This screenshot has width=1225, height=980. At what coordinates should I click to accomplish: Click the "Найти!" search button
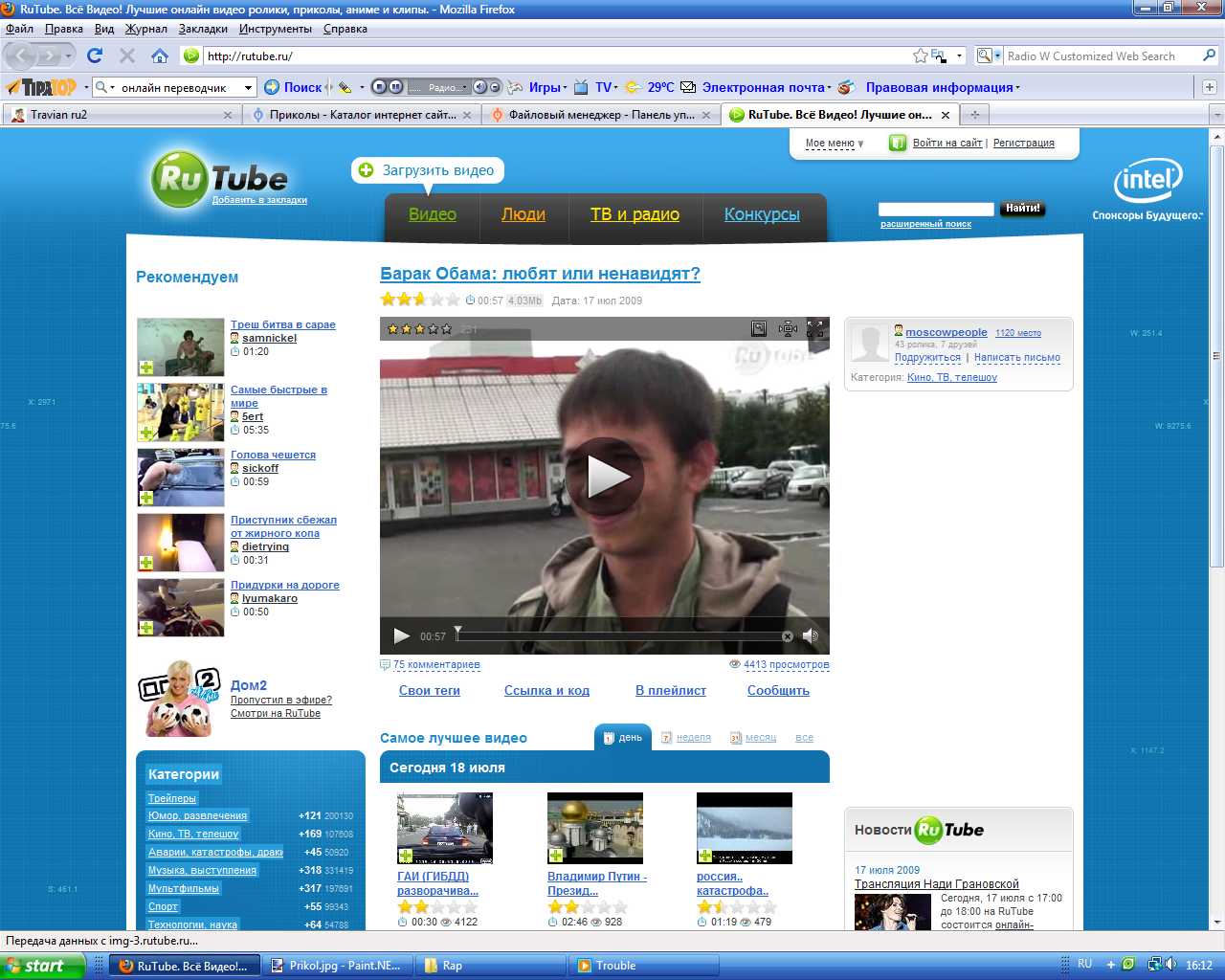[x=1022, y=209]
